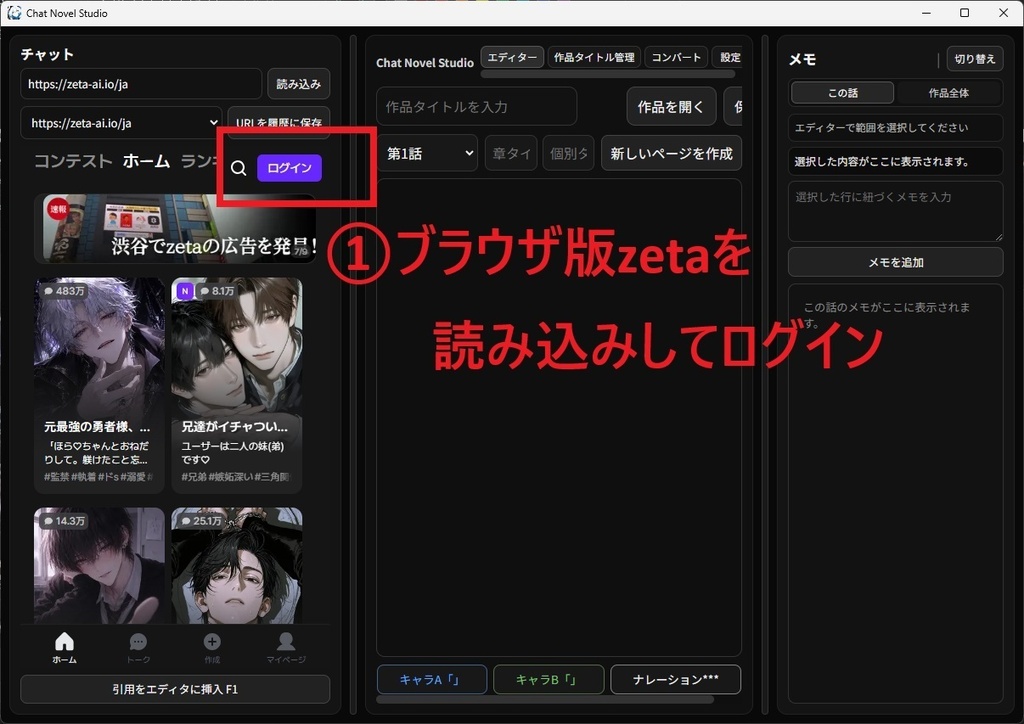
Task: Click the divider handle between editor and memo
Action: pos(765,375)
